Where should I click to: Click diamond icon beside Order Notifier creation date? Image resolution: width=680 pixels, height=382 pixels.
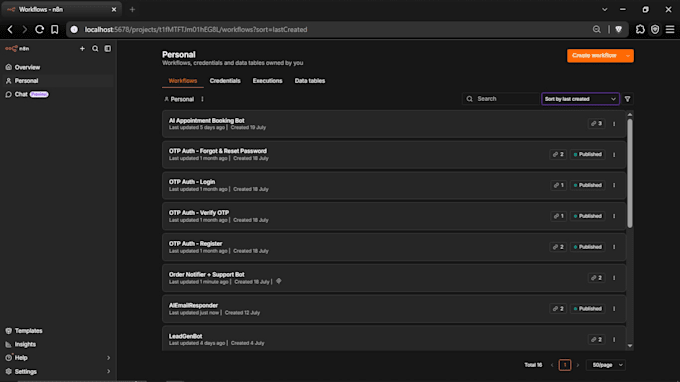point(278,281)
